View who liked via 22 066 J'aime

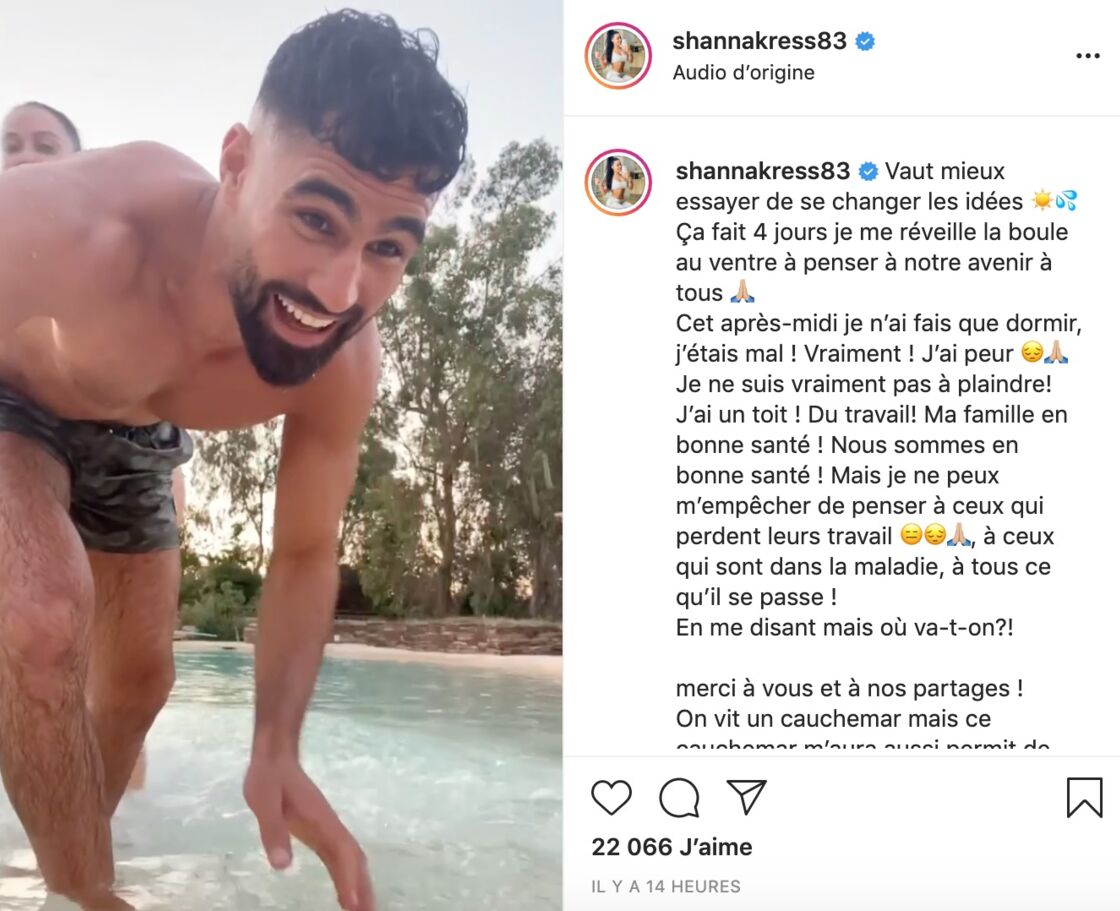[671, 847]
